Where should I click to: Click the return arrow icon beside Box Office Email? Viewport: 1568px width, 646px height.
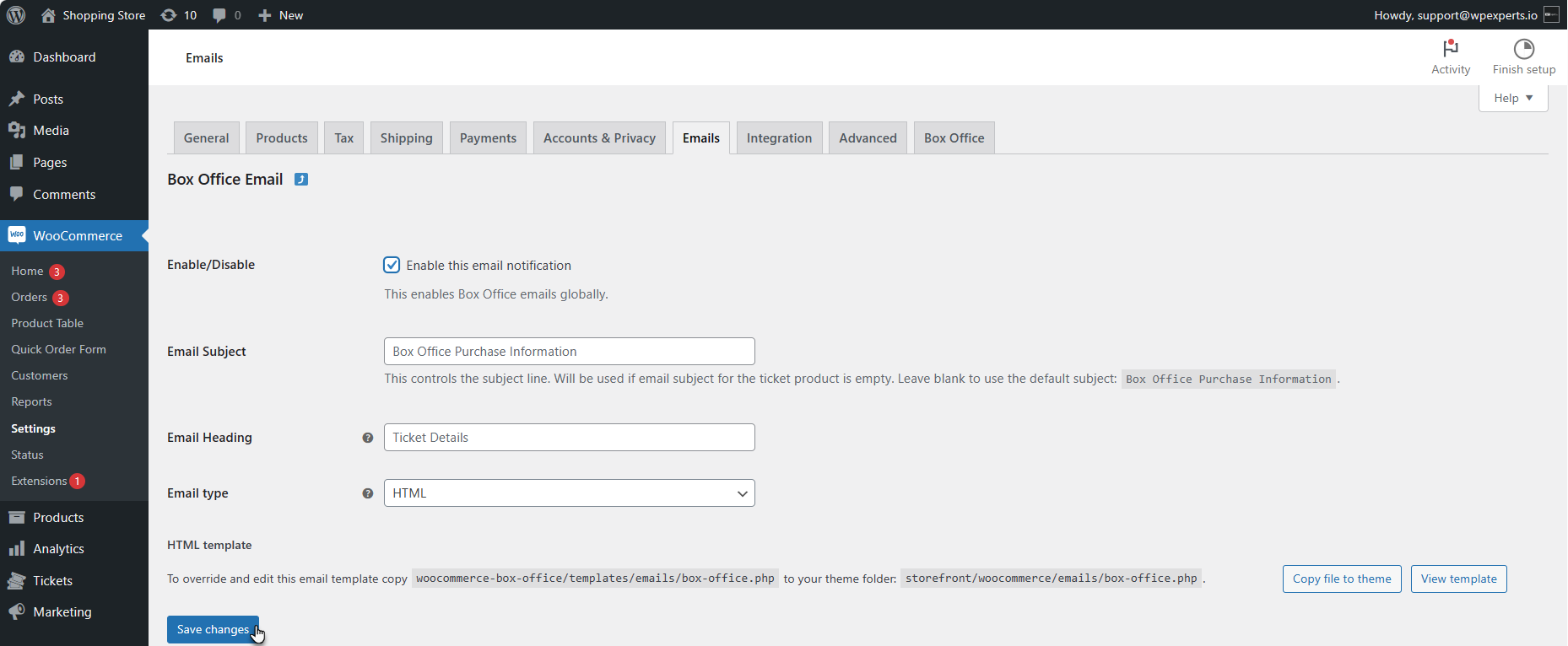coord(301,179)
